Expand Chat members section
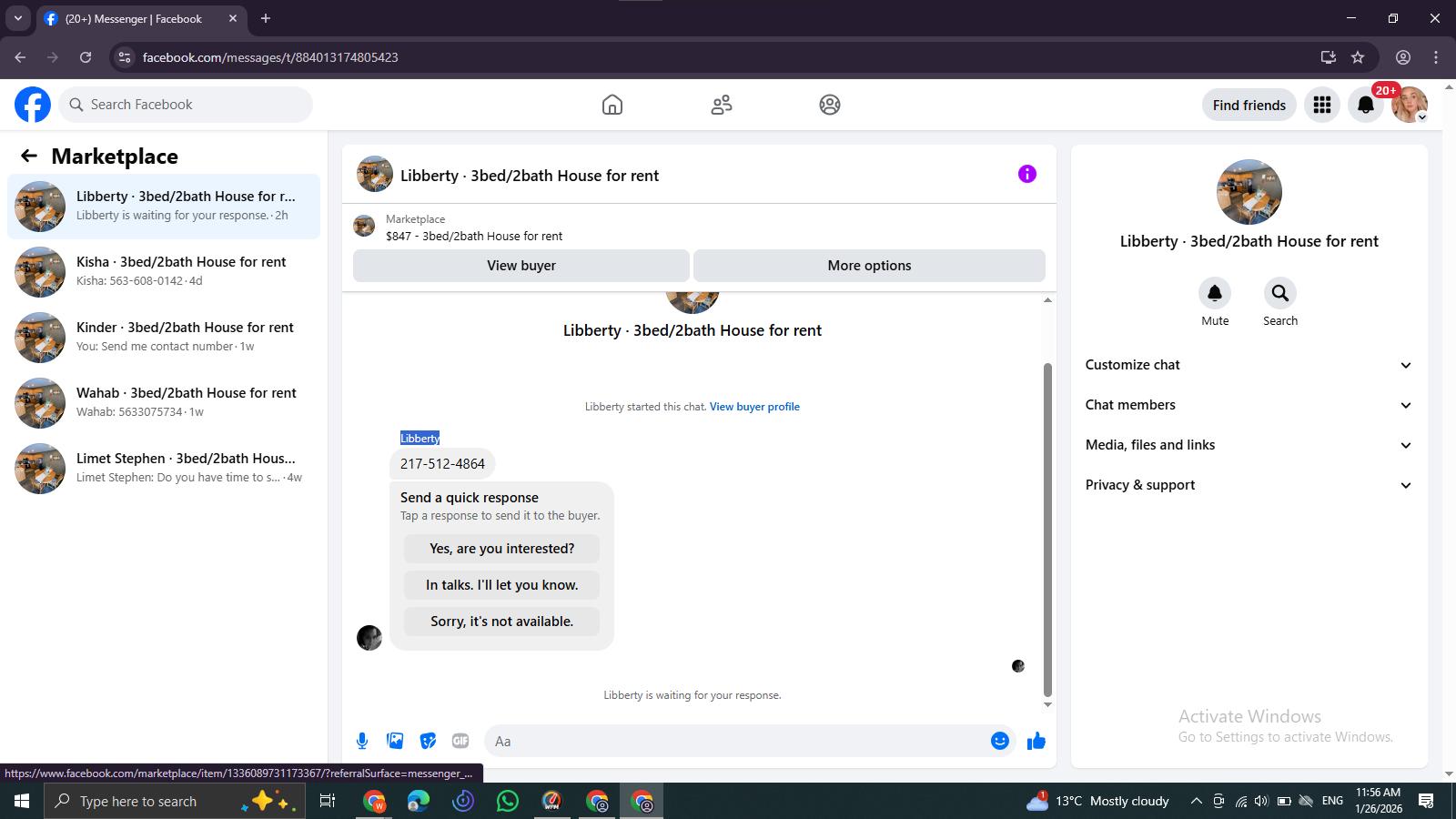 point(1249,405)
